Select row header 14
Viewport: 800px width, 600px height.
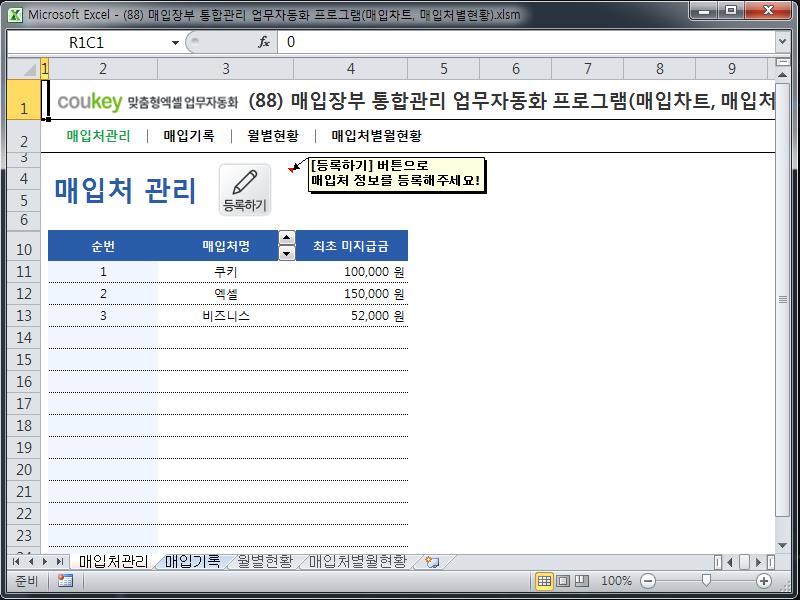(x=24, y=337)
